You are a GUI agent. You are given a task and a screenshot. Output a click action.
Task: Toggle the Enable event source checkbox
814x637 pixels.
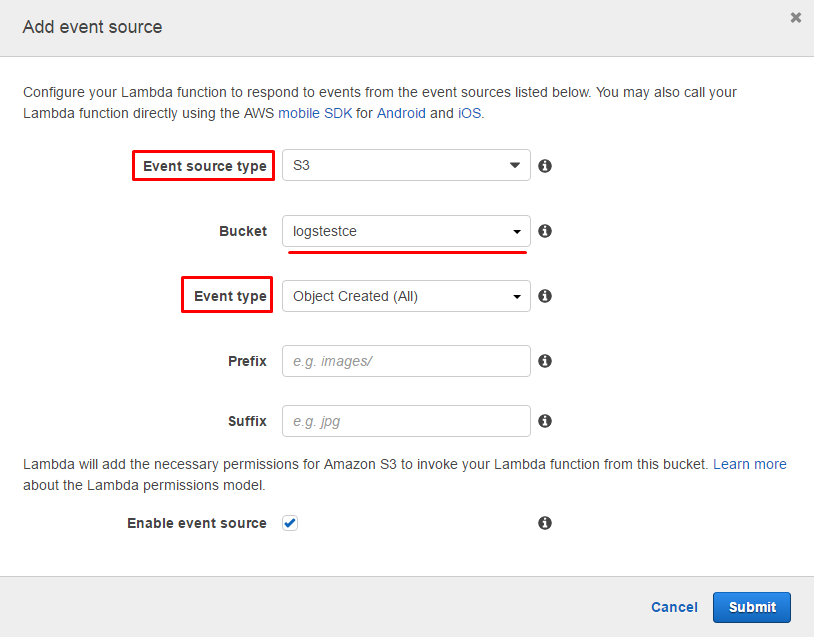click(x=290, y=523)
